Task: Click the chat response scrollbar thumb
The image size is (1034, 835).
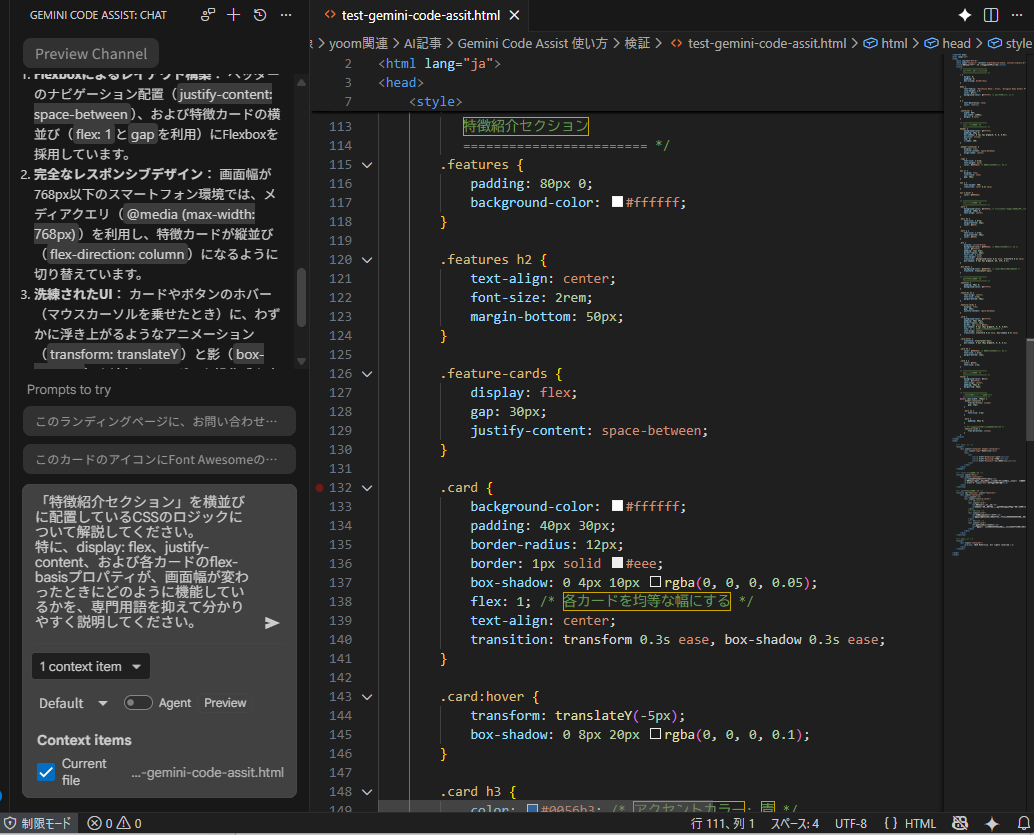Action: [x=301, y=297]
